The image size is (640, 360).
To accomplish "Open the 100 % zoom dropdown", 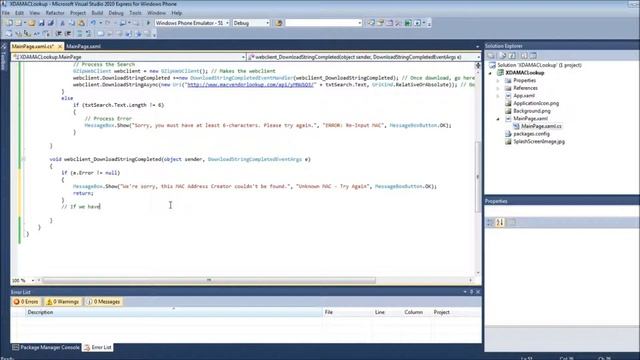I will pyautogui.click(x=33, y=280).
